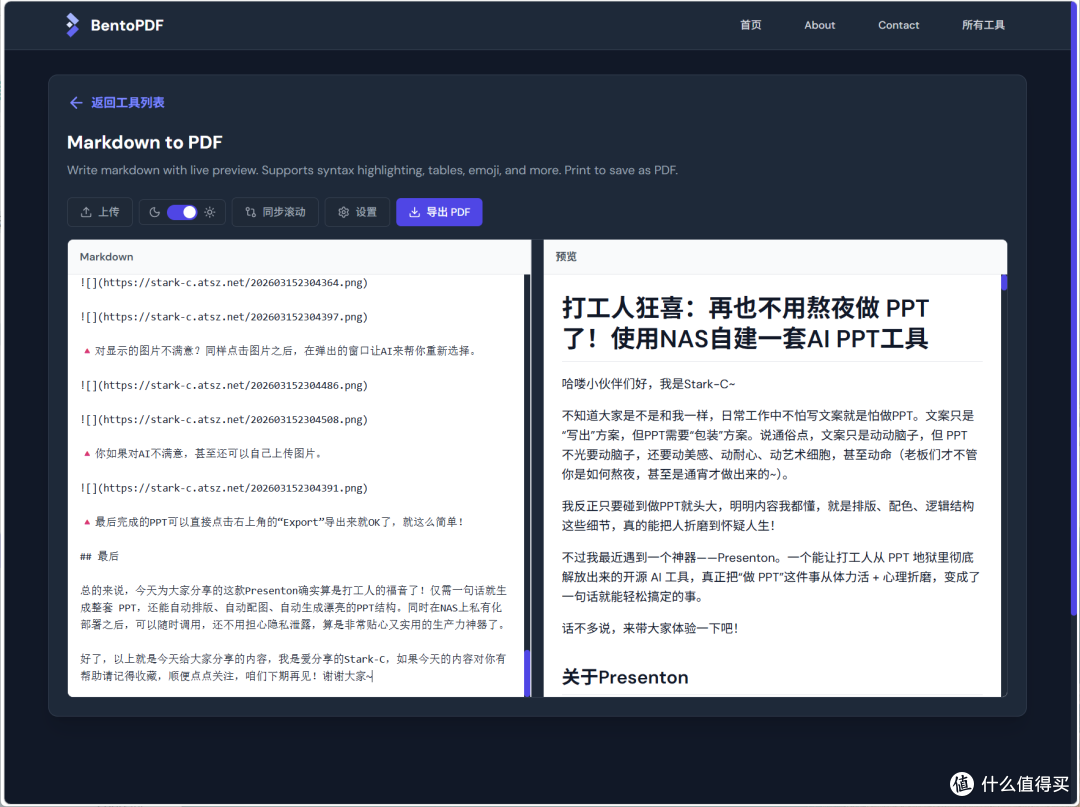1080x807 pixels.
Task: Open 所有工具 in the top navigation
Action: tap(983, 25)
